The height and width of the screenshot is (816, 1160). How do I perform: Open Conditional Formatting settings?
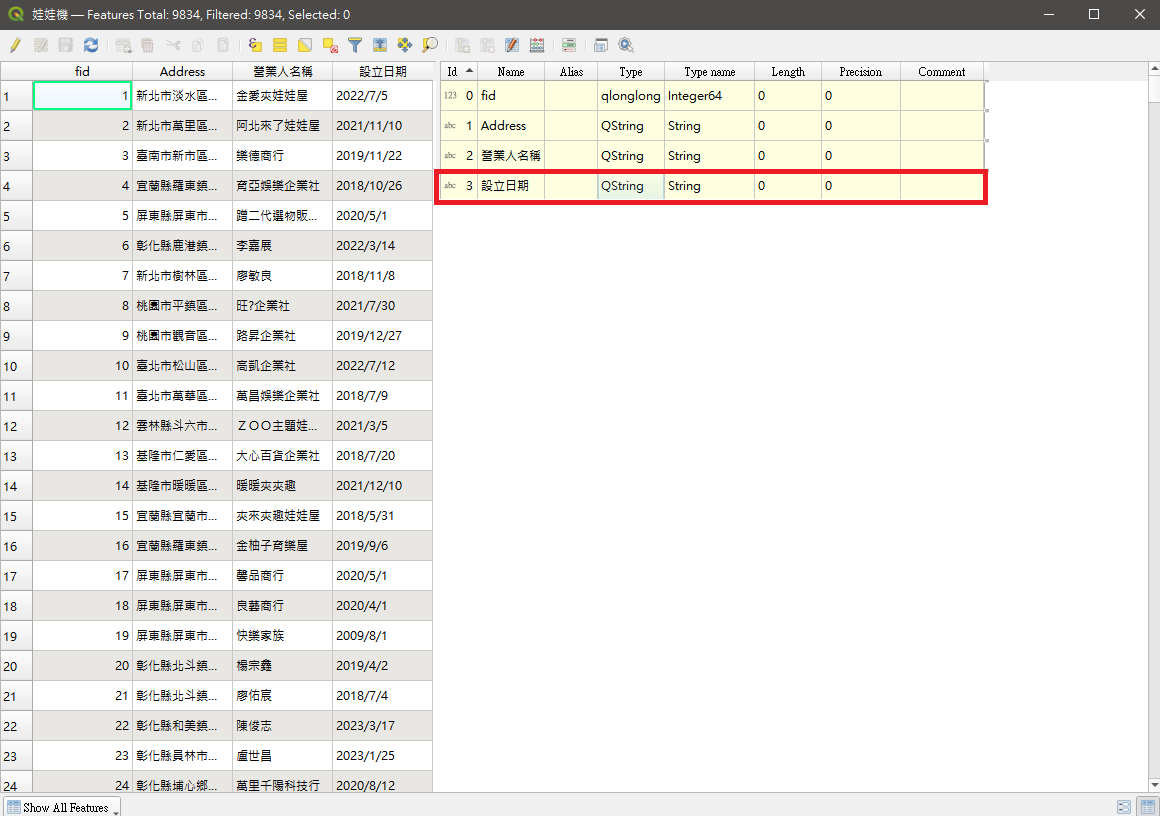(568, 45)
